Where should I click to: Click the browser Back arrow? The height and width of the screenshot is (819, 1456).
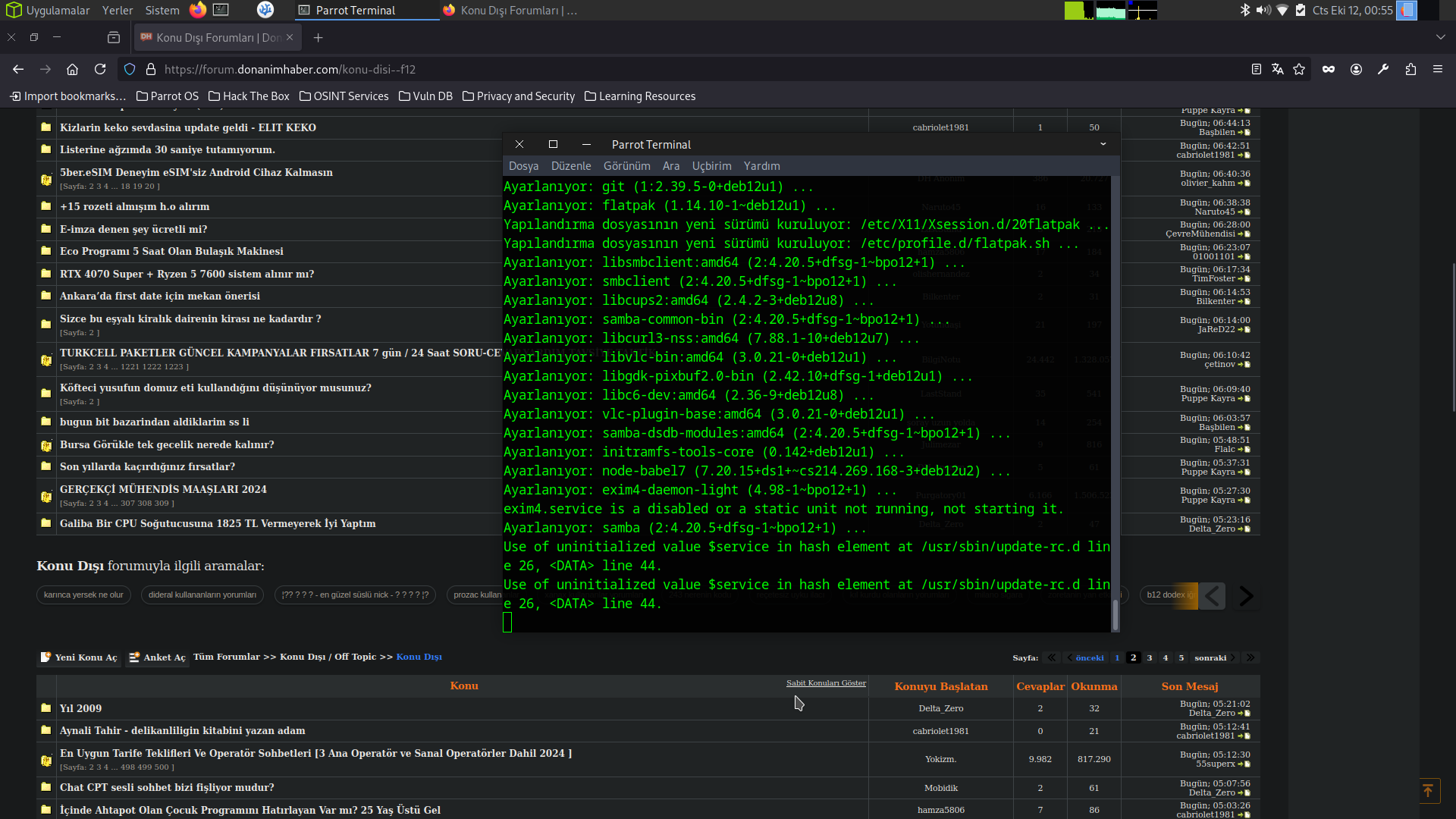pyautogui.click(x=18, y=69)
